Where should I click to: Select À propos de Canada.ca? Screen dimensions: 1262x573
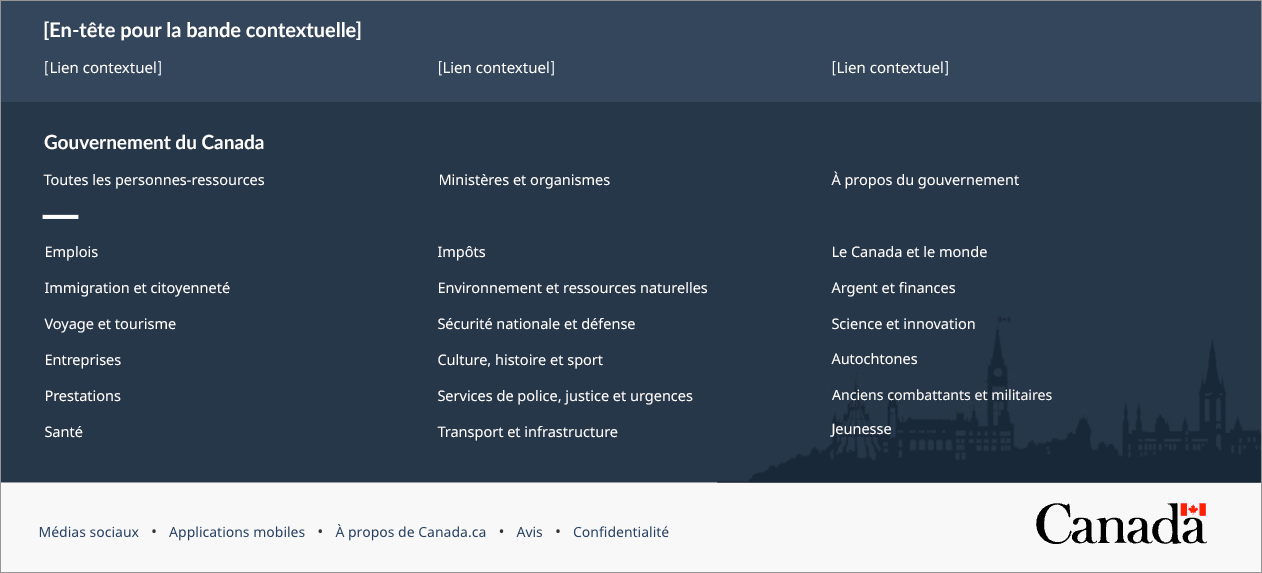pos(410,532)
